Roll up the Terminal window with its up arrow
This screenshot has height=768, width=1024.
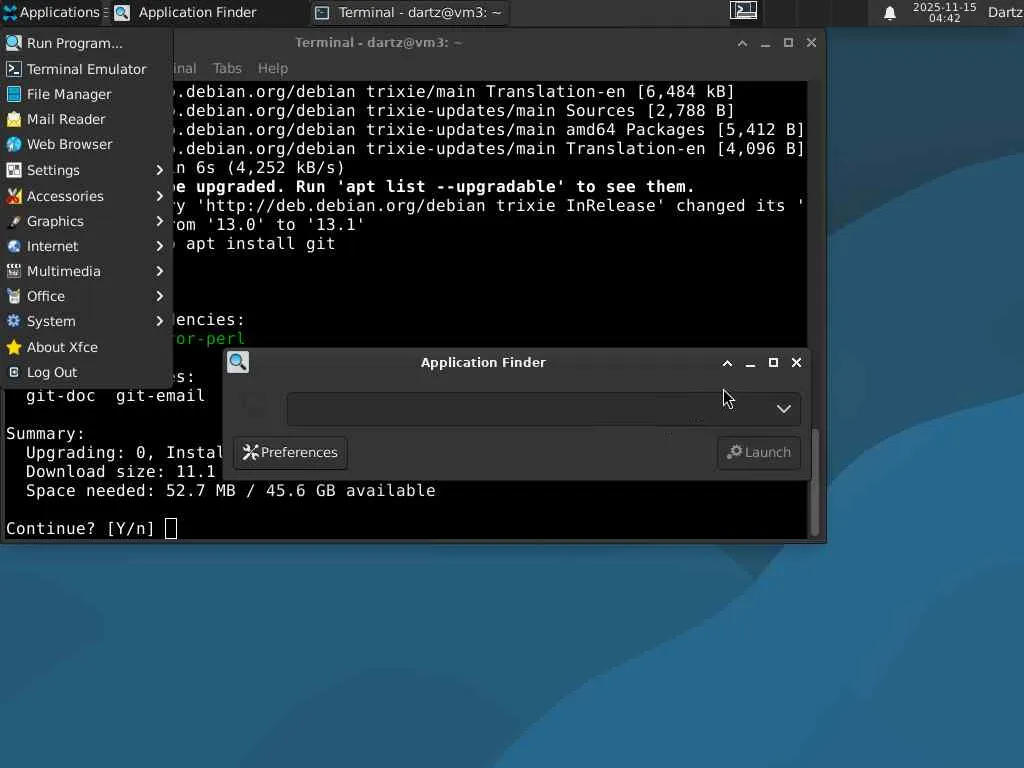[742, 43]
